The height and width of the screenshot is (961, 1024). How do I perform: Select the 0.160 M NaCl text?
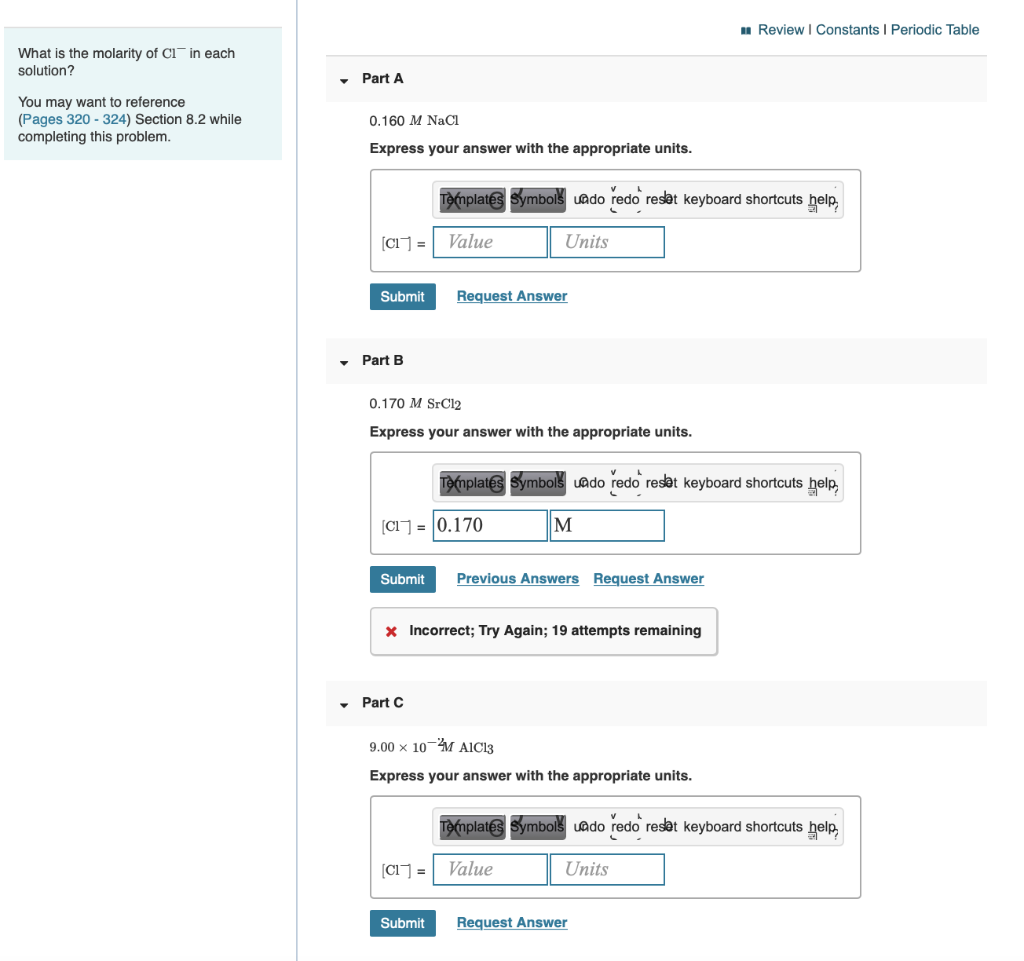[x=414, y=121]
